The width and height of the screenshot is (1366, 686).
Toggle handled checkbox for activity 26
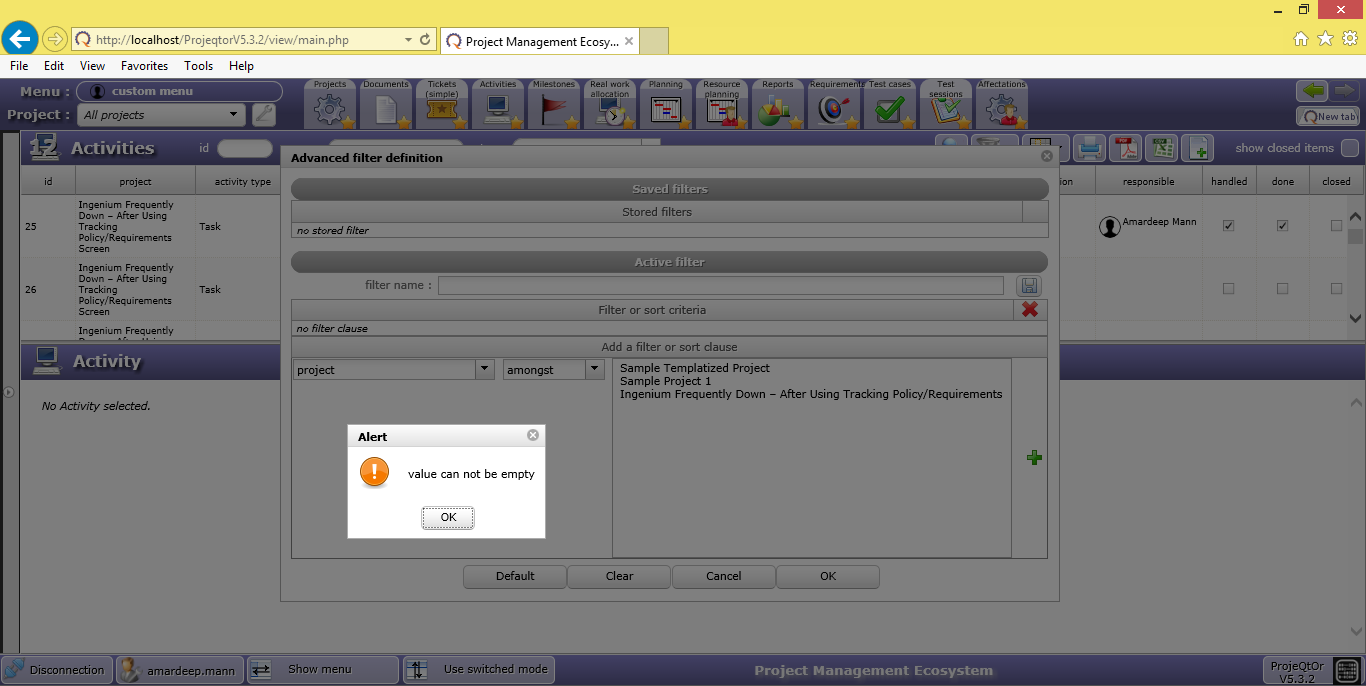(x=1228, y=289)
